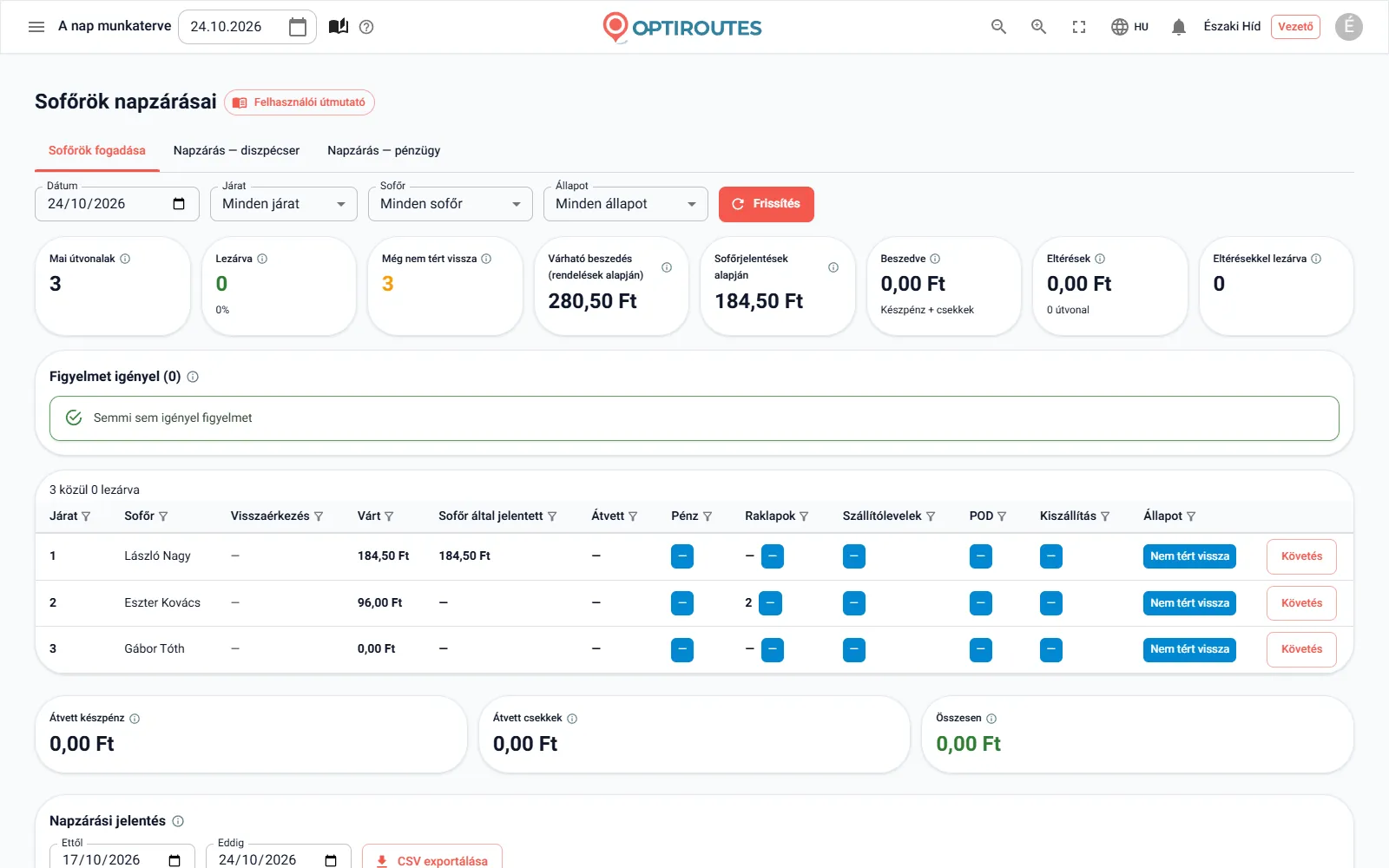1389x868 pixels.
Task: Click the CSV exportálása button
Action: tap(432, 860)
